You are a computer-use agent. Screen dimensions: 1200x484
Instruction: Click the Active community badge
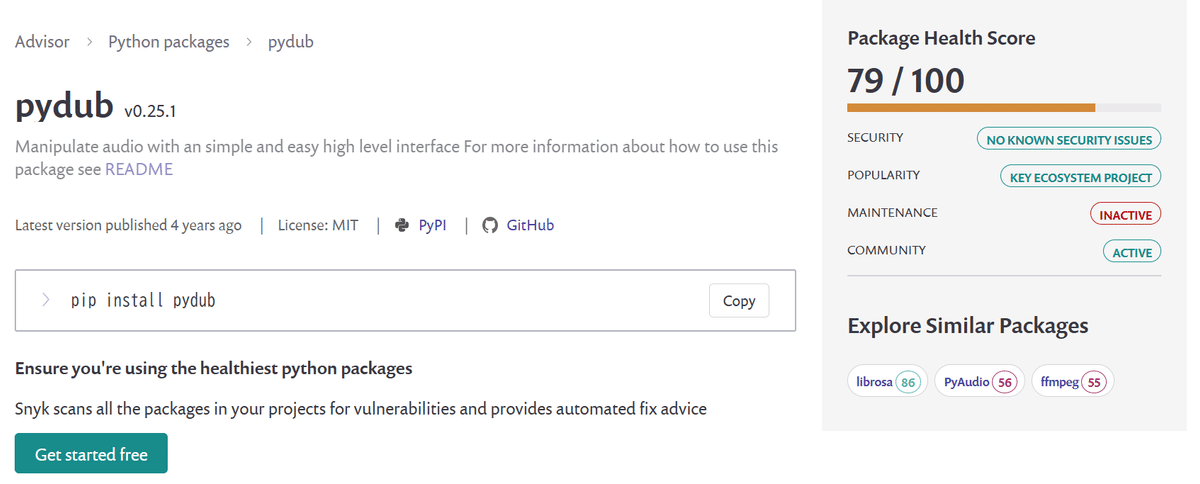point(1132,252)
